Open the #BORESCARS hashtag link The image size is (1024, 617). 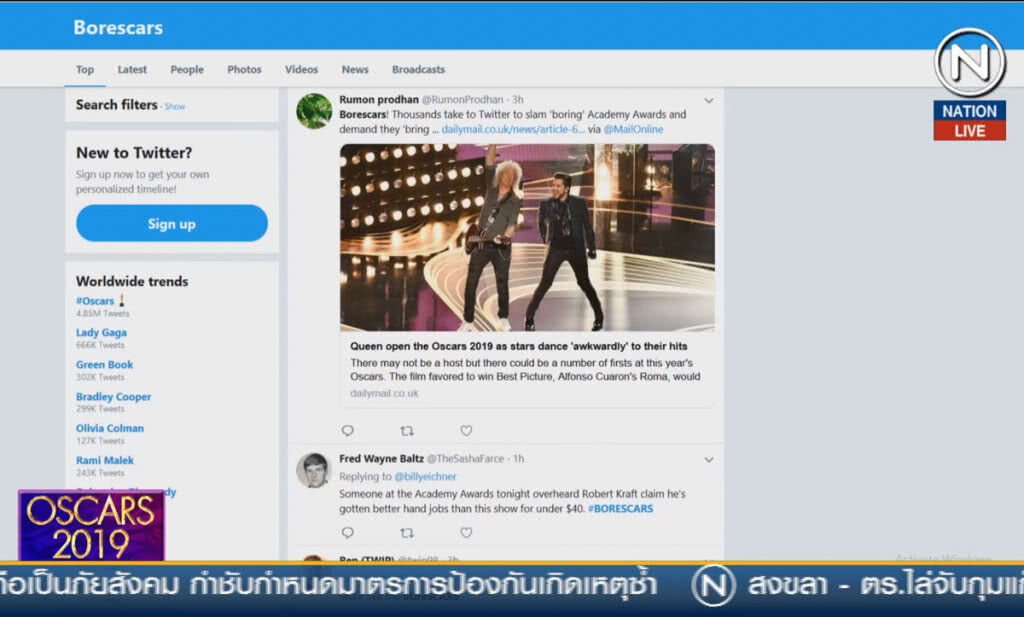pyautogui.click(x=620, y=509)
